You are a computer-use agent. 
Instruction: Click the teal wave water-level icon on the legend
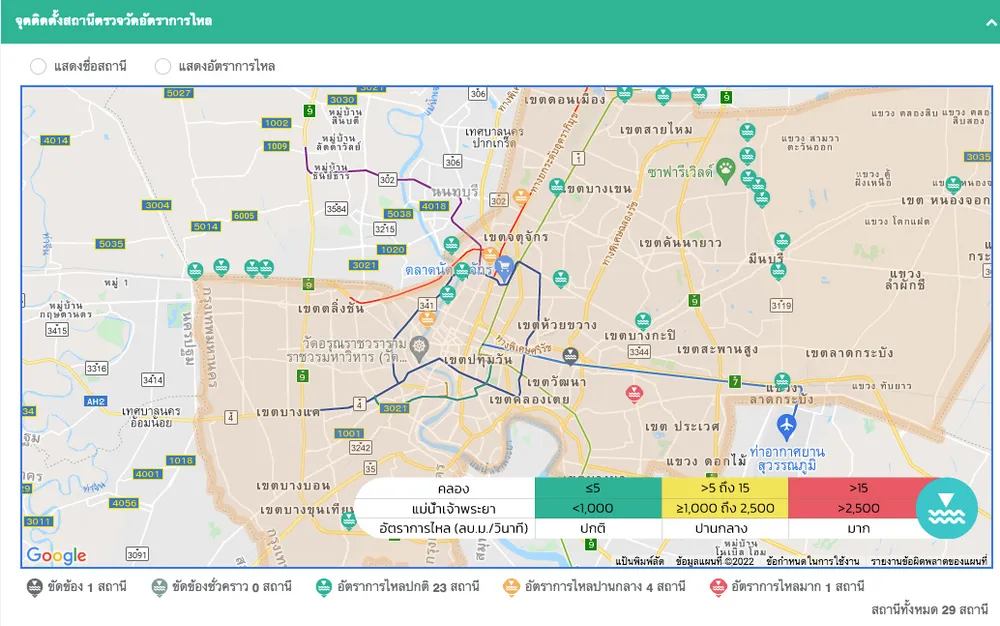(x=946, y=509)
